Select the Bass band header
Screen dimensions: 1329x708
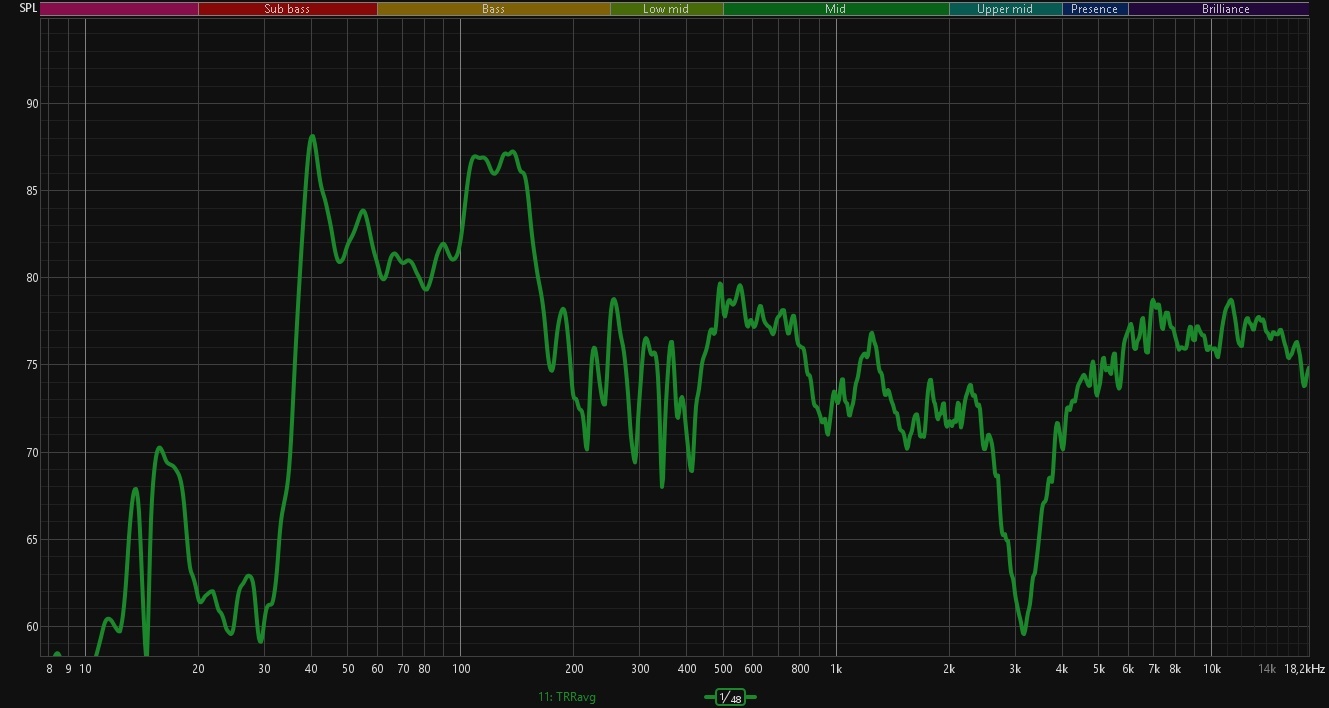pyautogui.click(x=493, y=9)
